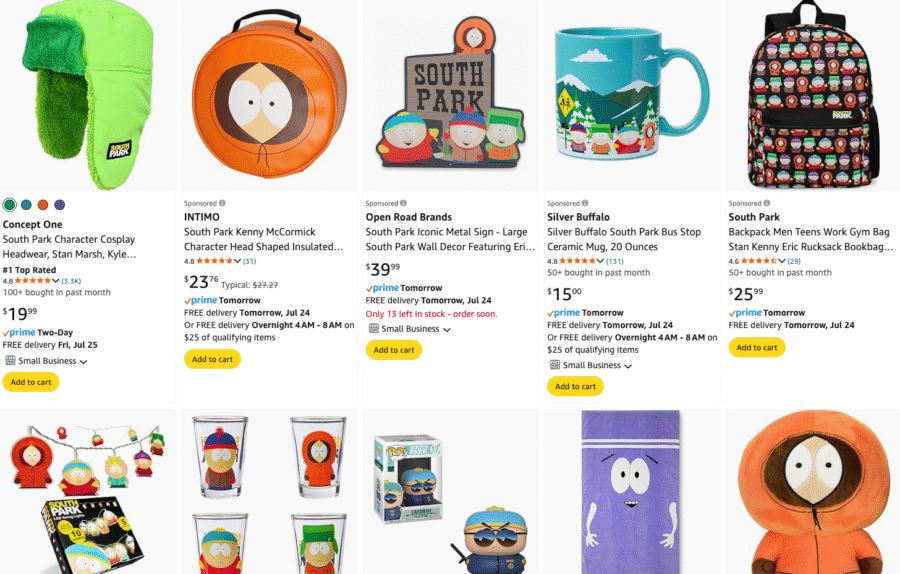Select the green color swatch for the hat
The image size is (900, 574).
click(x=10, y=205)
